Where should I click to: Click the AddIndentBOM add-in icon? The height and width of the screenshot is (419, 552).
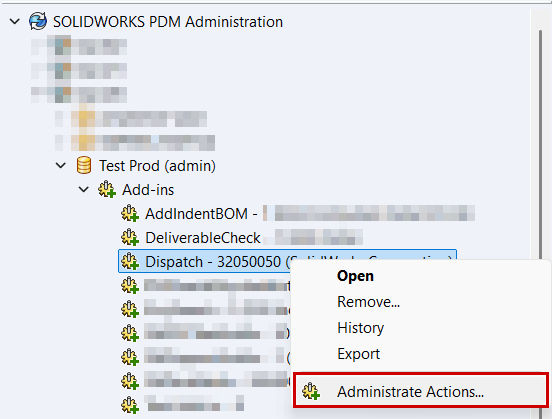(130, 213)
